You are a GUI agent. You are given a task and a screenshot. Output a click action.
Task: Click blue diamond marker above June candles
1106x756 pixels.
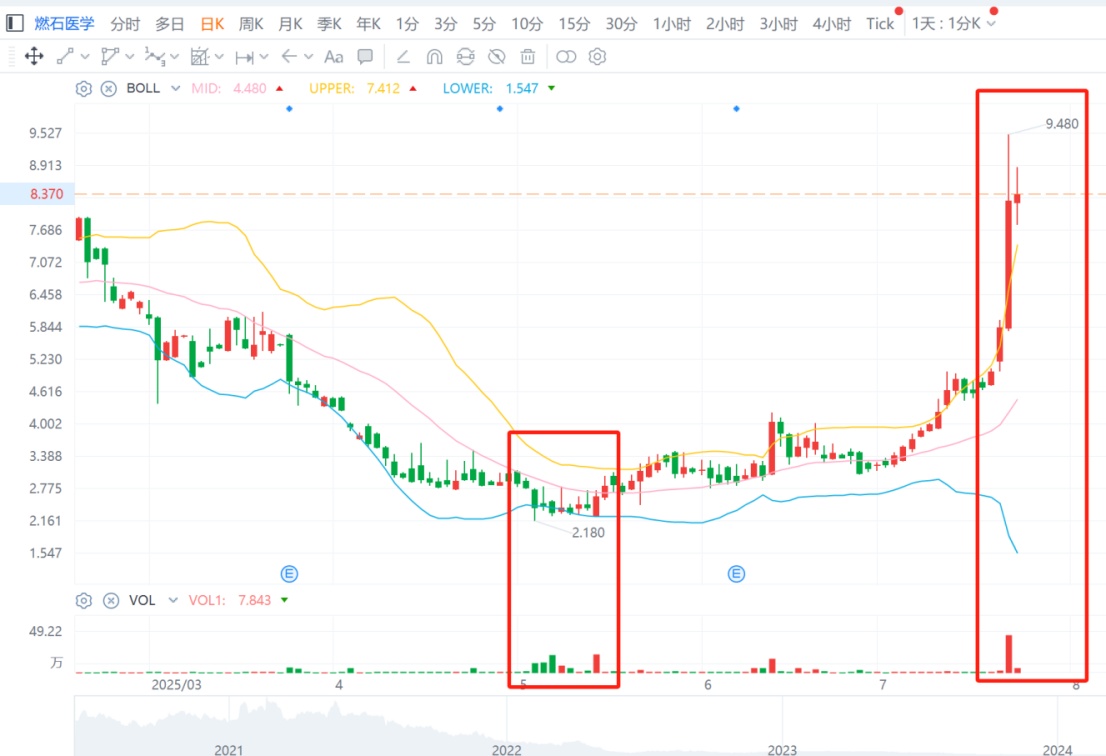pos(736,109)
